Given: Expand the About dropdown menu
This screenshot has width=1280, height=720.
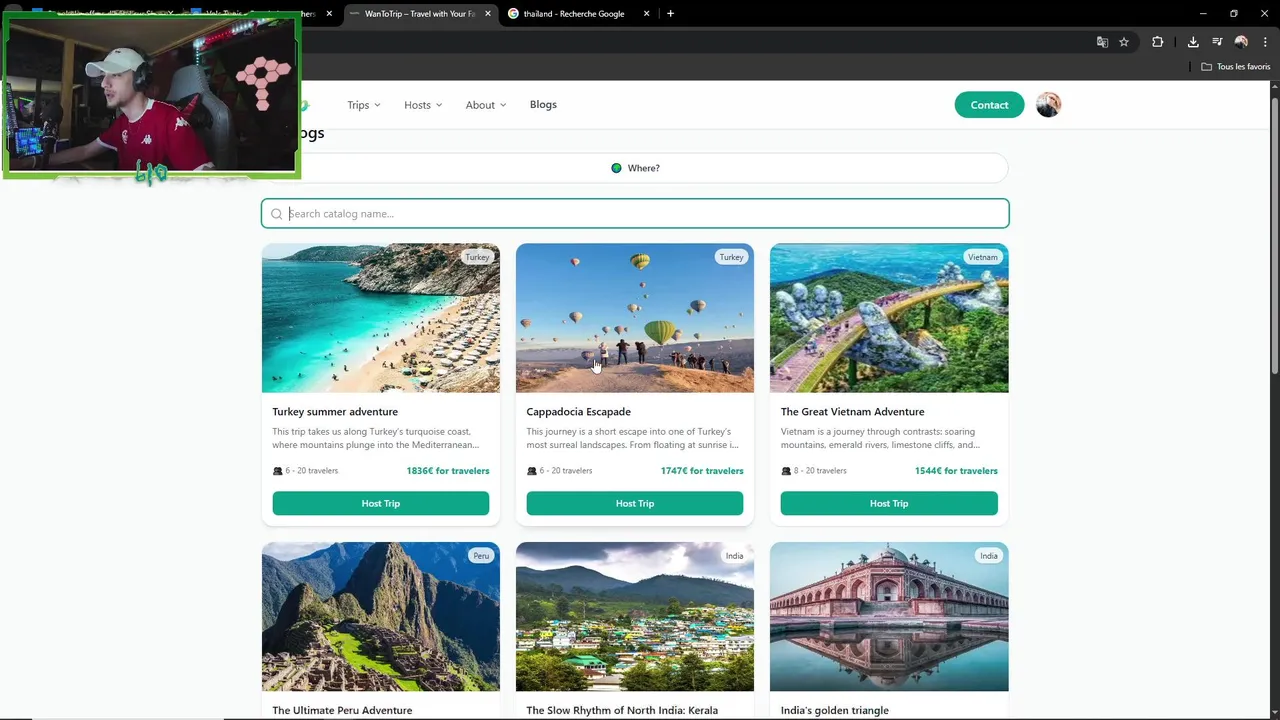Looking at the screenshot, I should pos(486,105).
